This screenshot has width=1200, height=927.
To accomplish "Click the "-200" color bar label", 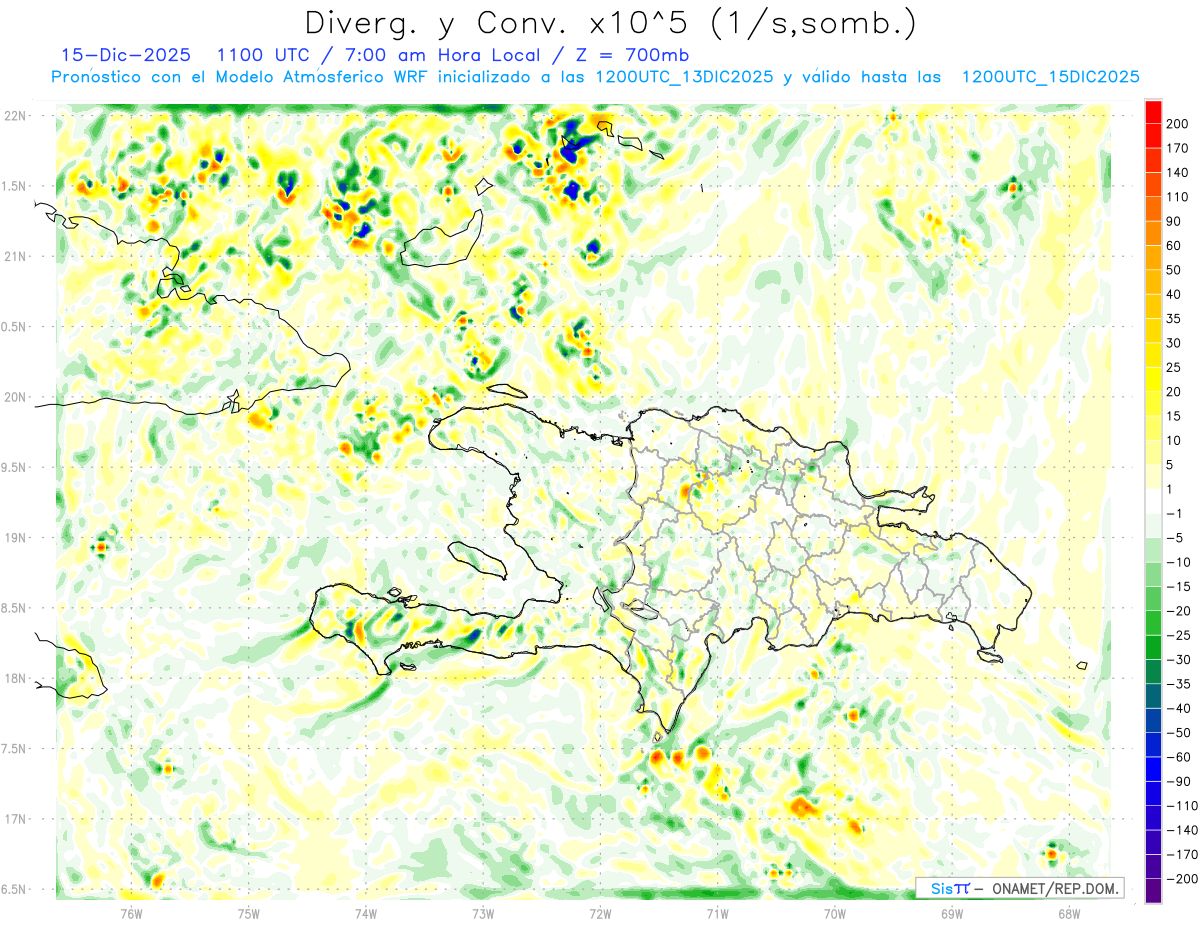I will (x=1184, y=879).
